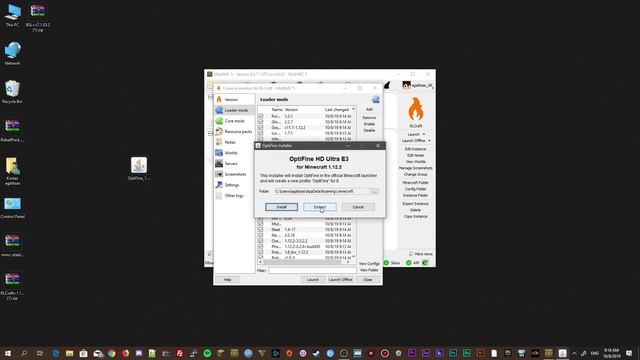This screenshot has width=640, height=360.
Task: Click Manage Screenshots in MultiMC side panel
Action: coord(416,168)
